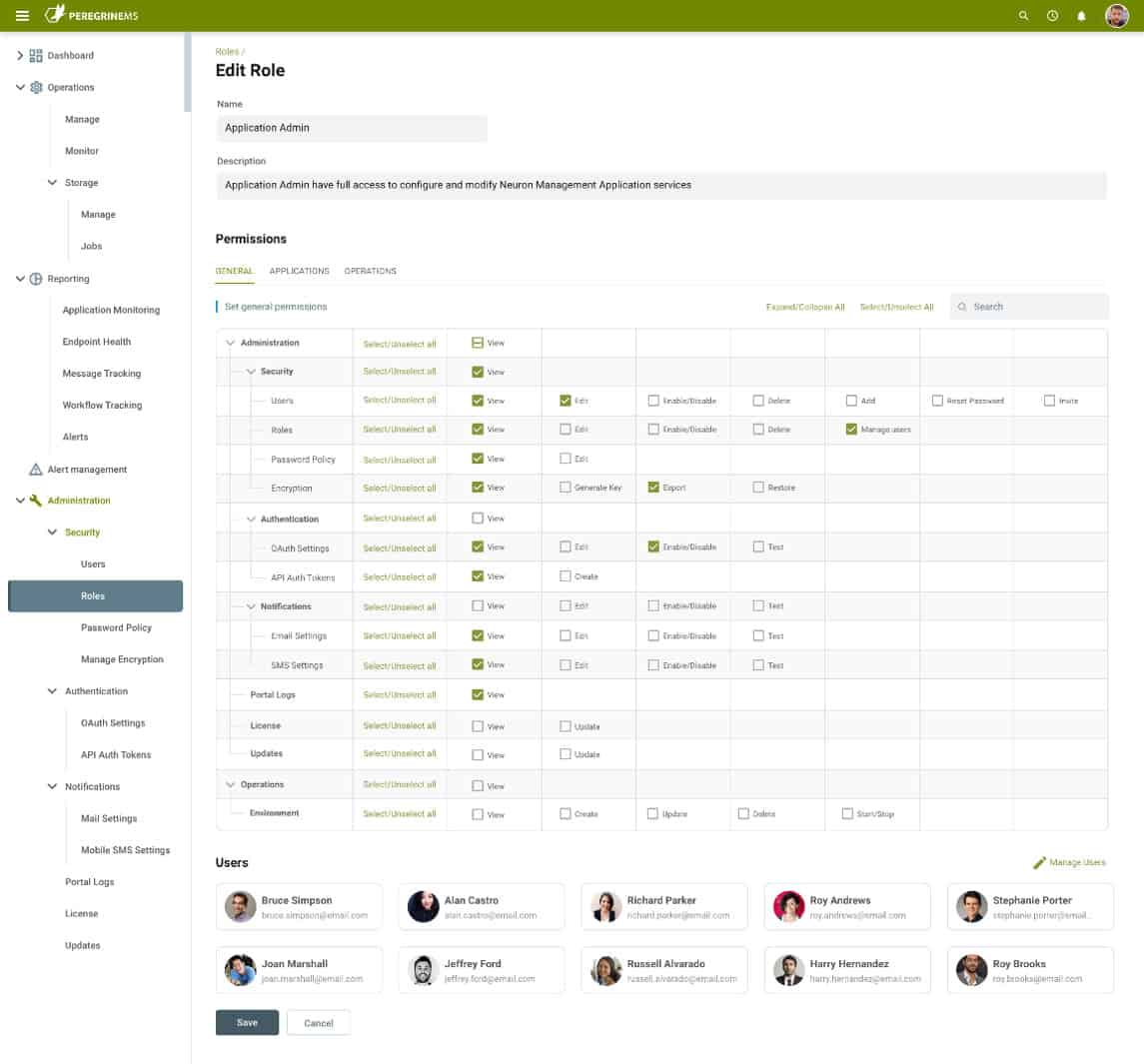The height and width of the screenshot is (1064, 1144).
Task: Collapse the sidebar Security chevron
Action: click(x=52, y=532)
